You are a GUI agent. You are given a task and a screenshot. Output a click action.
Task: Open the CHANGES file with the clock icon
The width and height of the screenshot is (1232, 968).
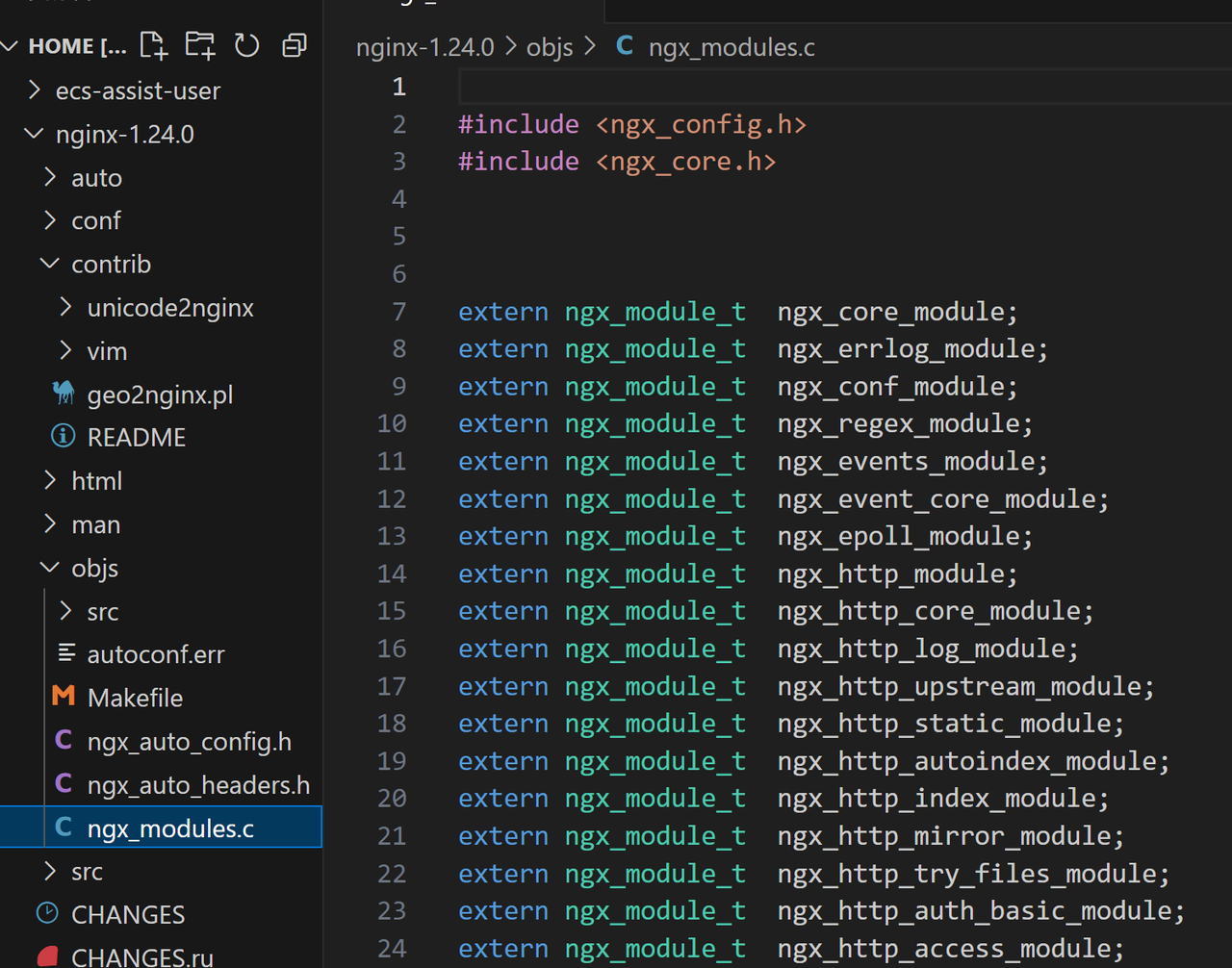click(x=127, y=914)
